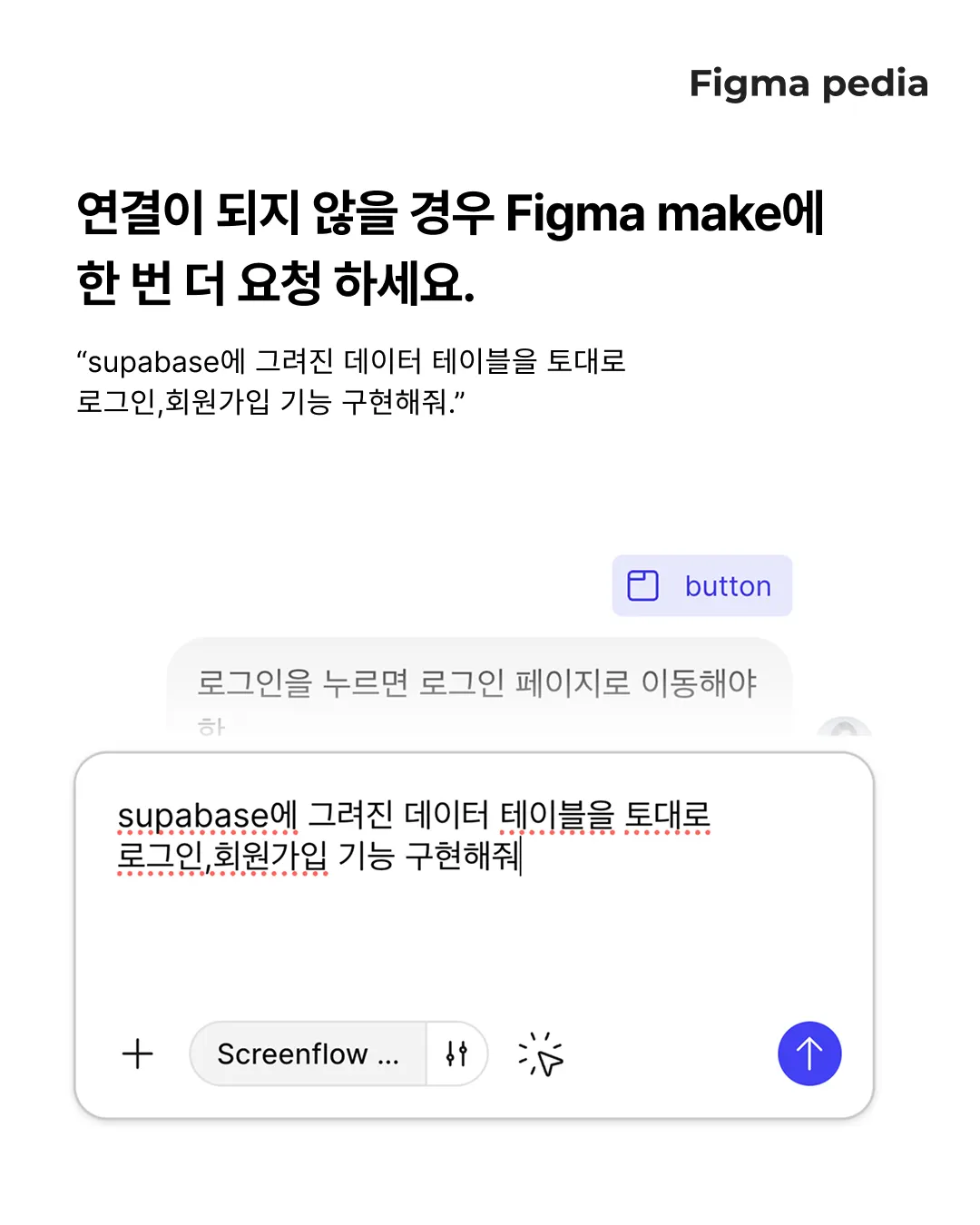Send the prompt with blue arrow button
Screen dimensions: 980x1225
click(809, 1053)
